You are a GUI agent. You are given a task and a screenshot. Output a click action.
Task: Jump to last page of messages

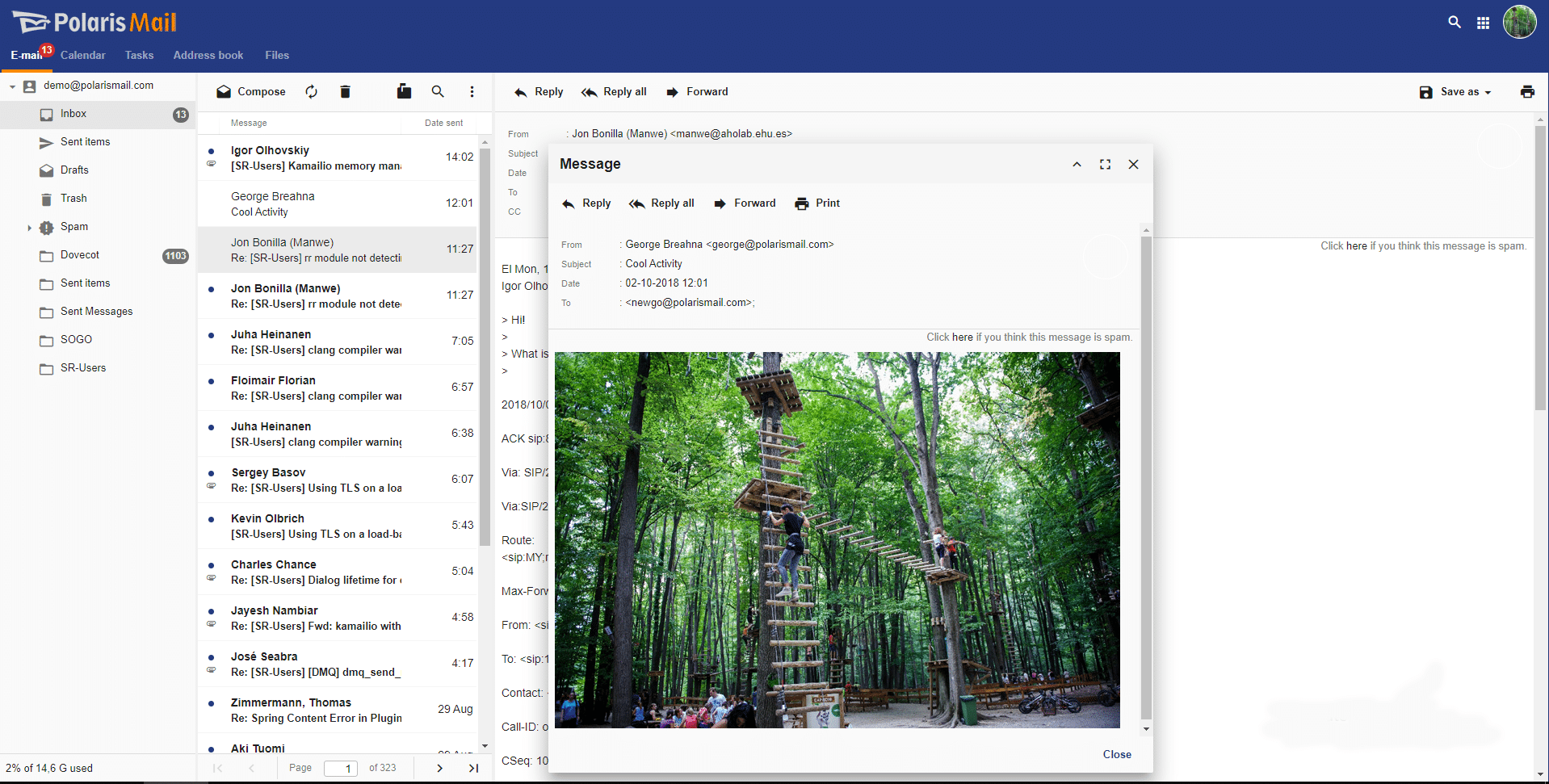(473, 768)
